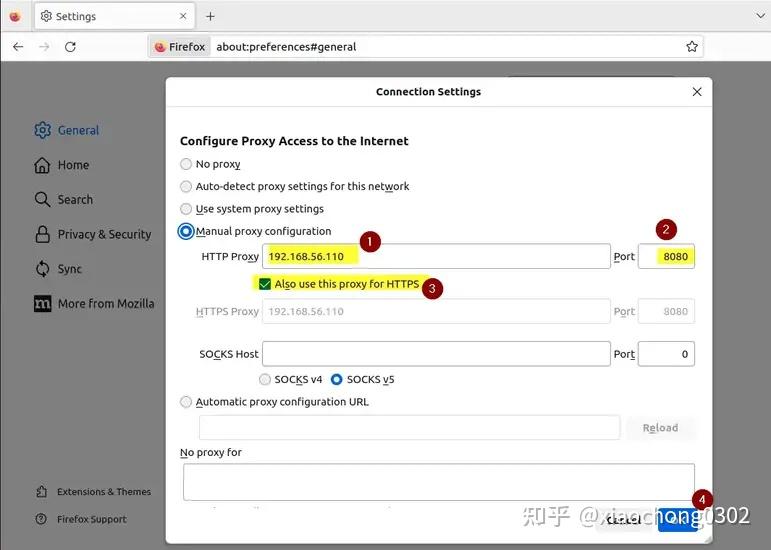The image size is (771, 550).
Task: Click the No proxy for text area
Action: coord(439,482)
